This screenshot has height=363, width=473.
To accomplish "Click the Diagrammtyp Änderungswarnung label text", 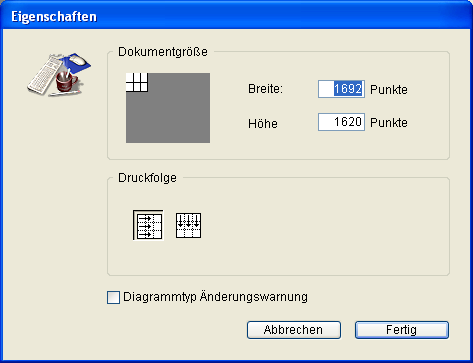I will 215,297.
